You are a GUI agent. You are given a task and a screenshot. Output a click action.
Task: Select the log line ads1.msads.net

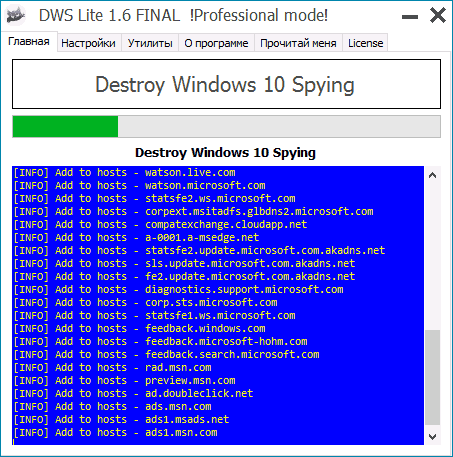pyautogui.click(x=121, y=420)
